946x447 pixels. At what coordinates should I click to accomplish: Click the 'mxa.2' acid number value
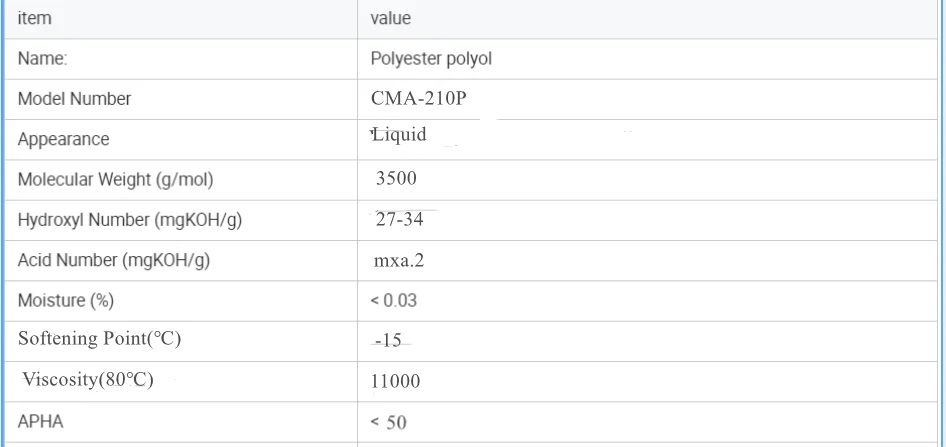(x=399, y=260)
